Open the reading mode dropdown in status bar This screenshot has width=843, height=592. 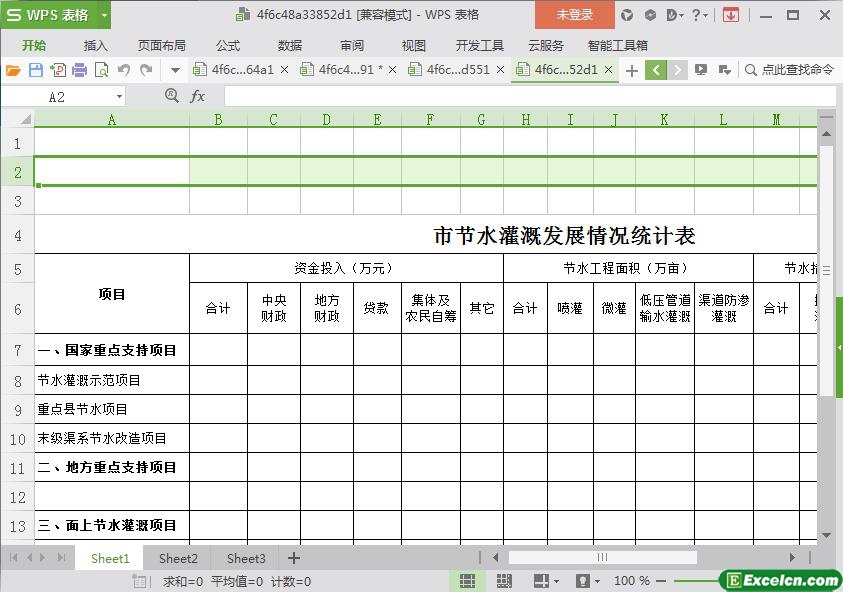click(x=556, y=581)
